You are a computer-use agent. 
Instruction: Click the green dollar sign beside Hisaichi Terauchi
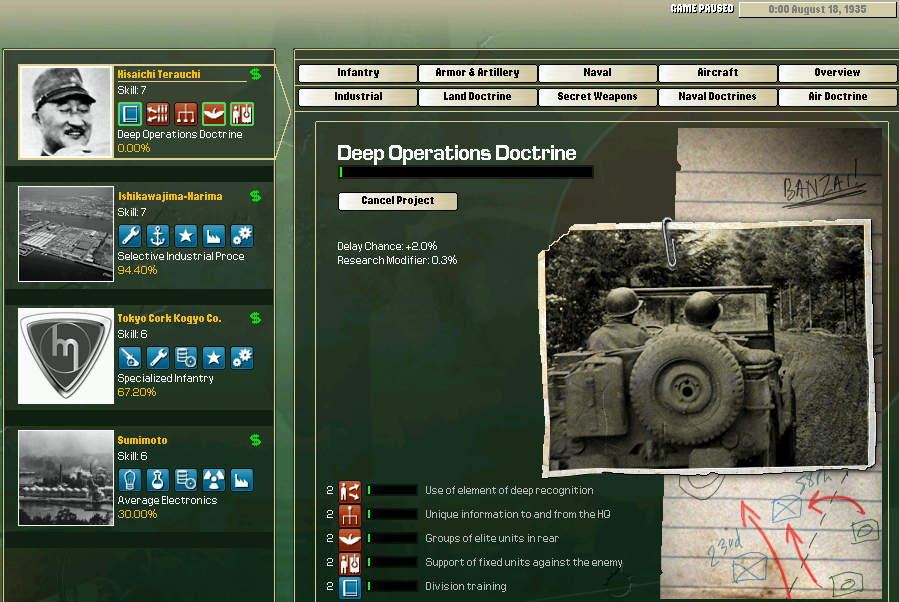tap(255, 74)
